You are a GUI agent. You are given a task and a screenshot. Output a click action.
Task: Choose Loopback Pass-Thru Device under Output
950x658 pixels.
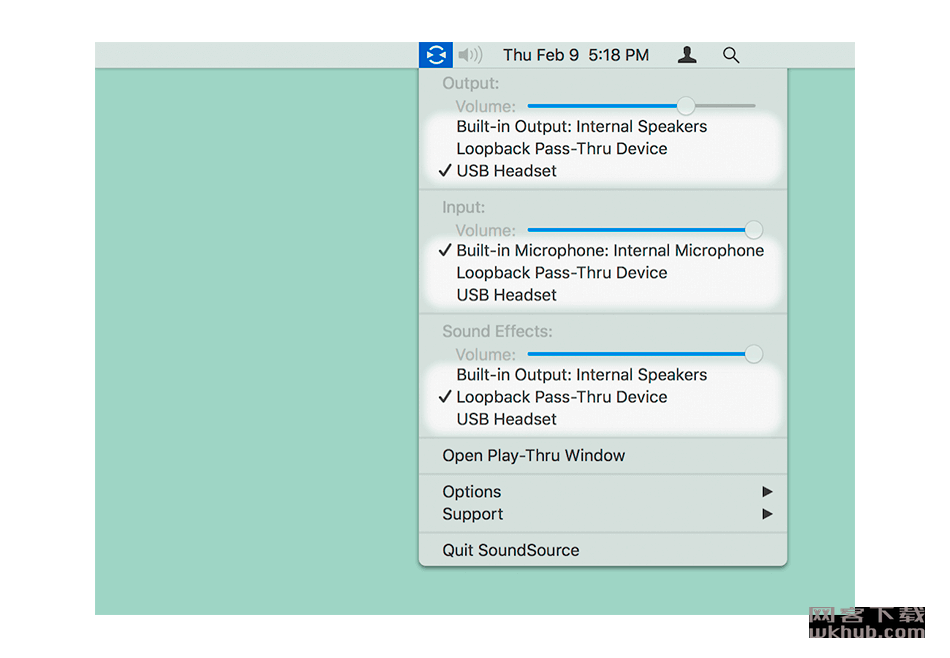(x=603, y=149)
